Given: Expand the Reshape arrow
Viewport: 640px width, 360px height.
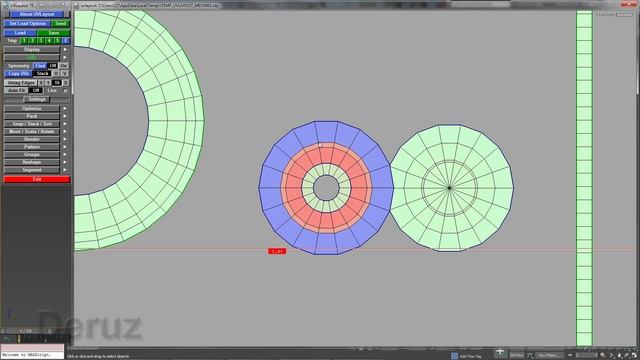Looking at the screenshot, I should 65,162.
